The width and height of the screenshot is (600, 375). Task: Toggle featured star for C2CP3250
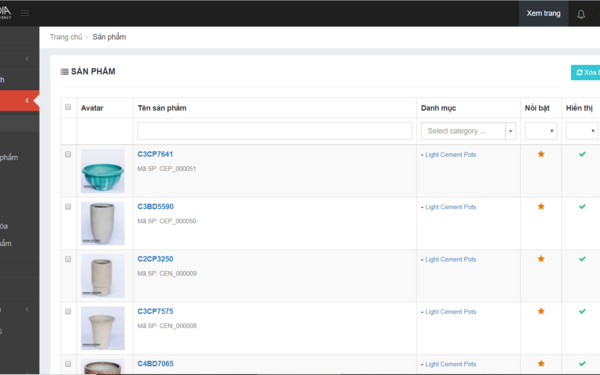(541, 259)
